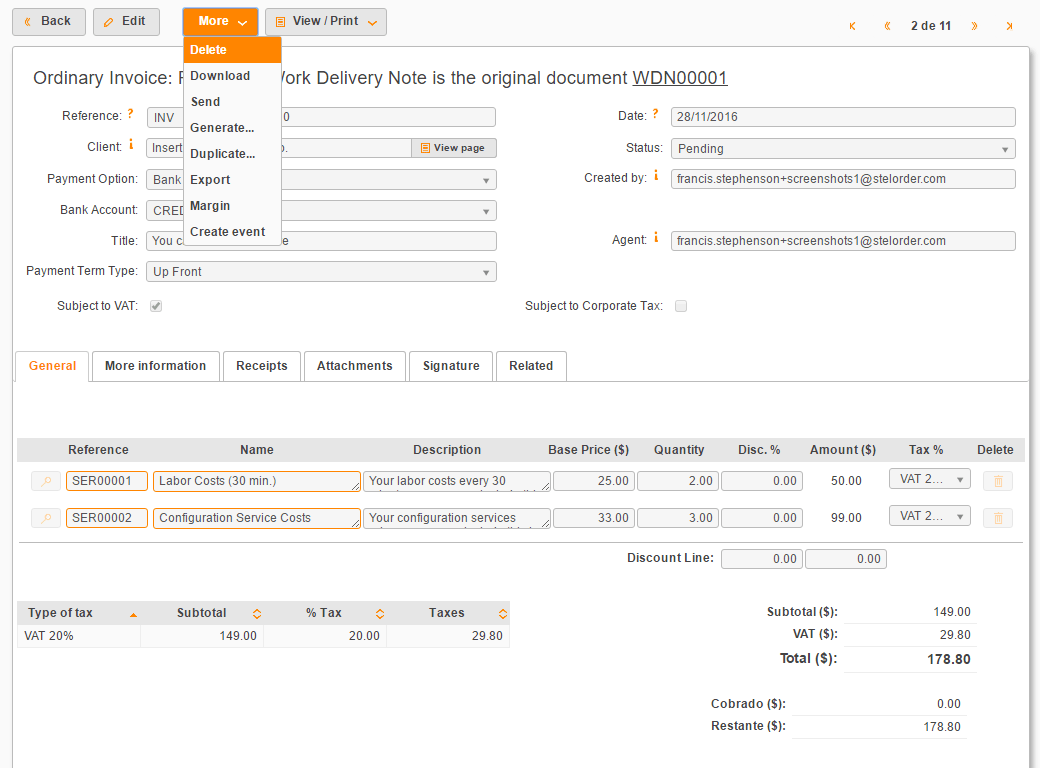Delete the Labor Costs line with trash icon

[x=998, y=481]
